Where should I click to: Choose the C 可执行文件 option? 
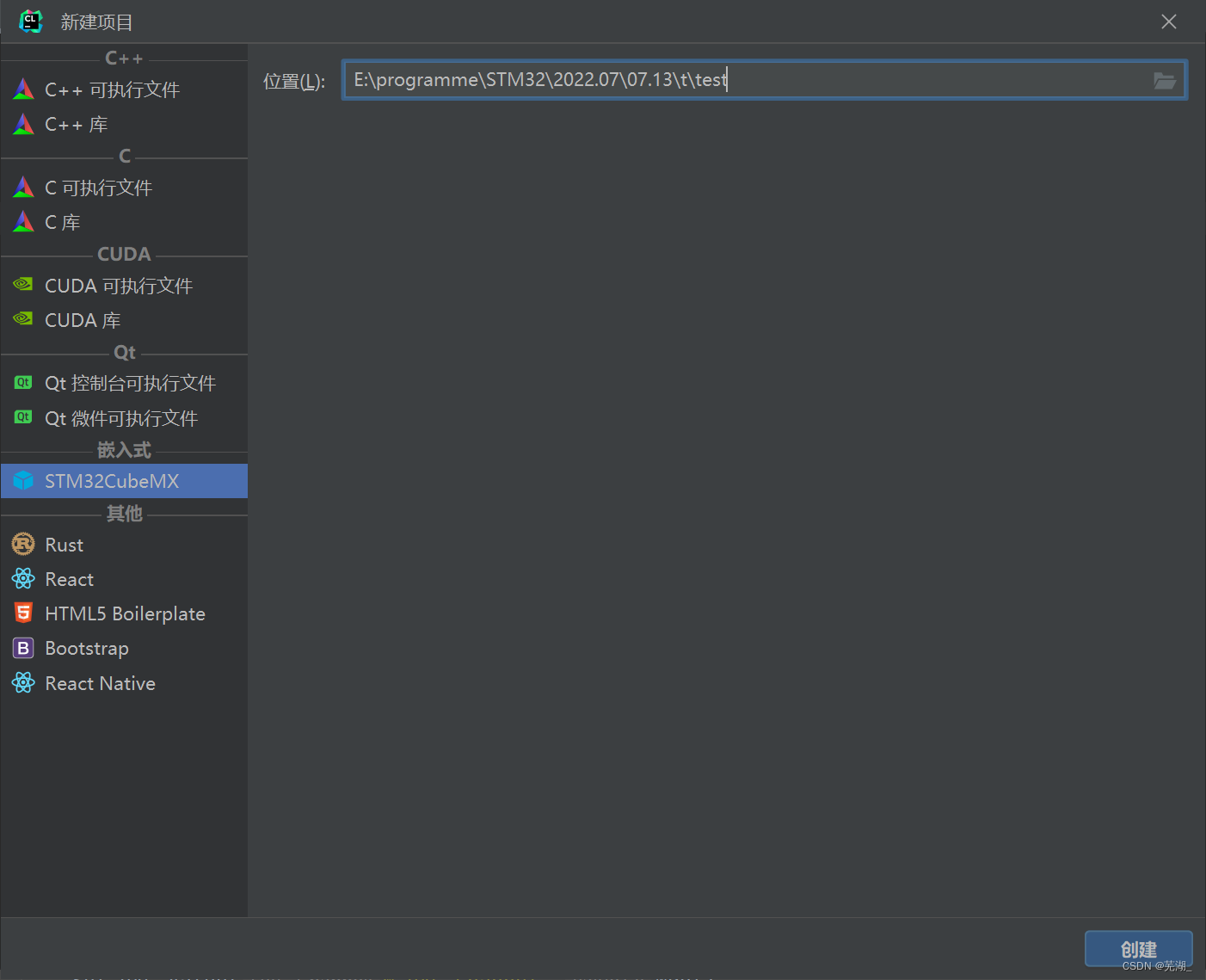pos(124,188)
